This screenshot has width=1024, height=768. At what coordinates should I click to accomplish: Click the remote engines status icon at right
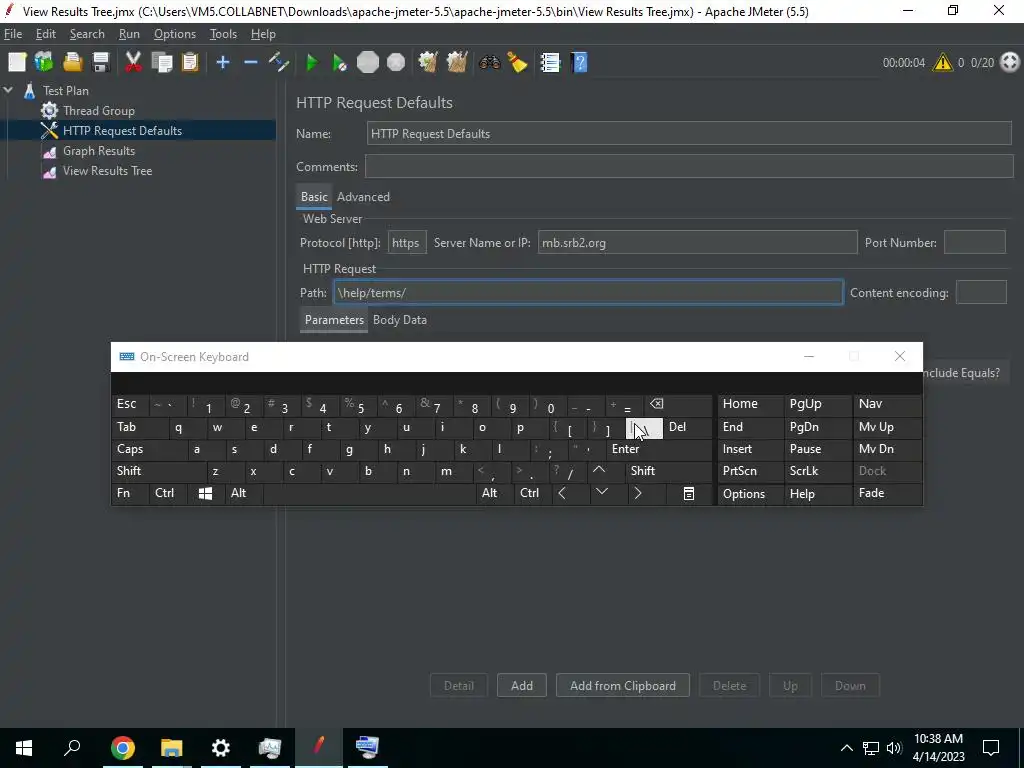point(1010,63)
